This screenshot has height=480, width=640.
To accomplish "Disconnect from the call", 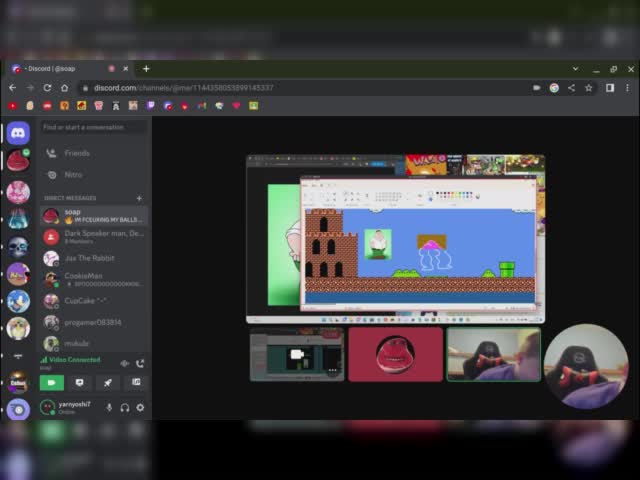I will coord(140,363).
